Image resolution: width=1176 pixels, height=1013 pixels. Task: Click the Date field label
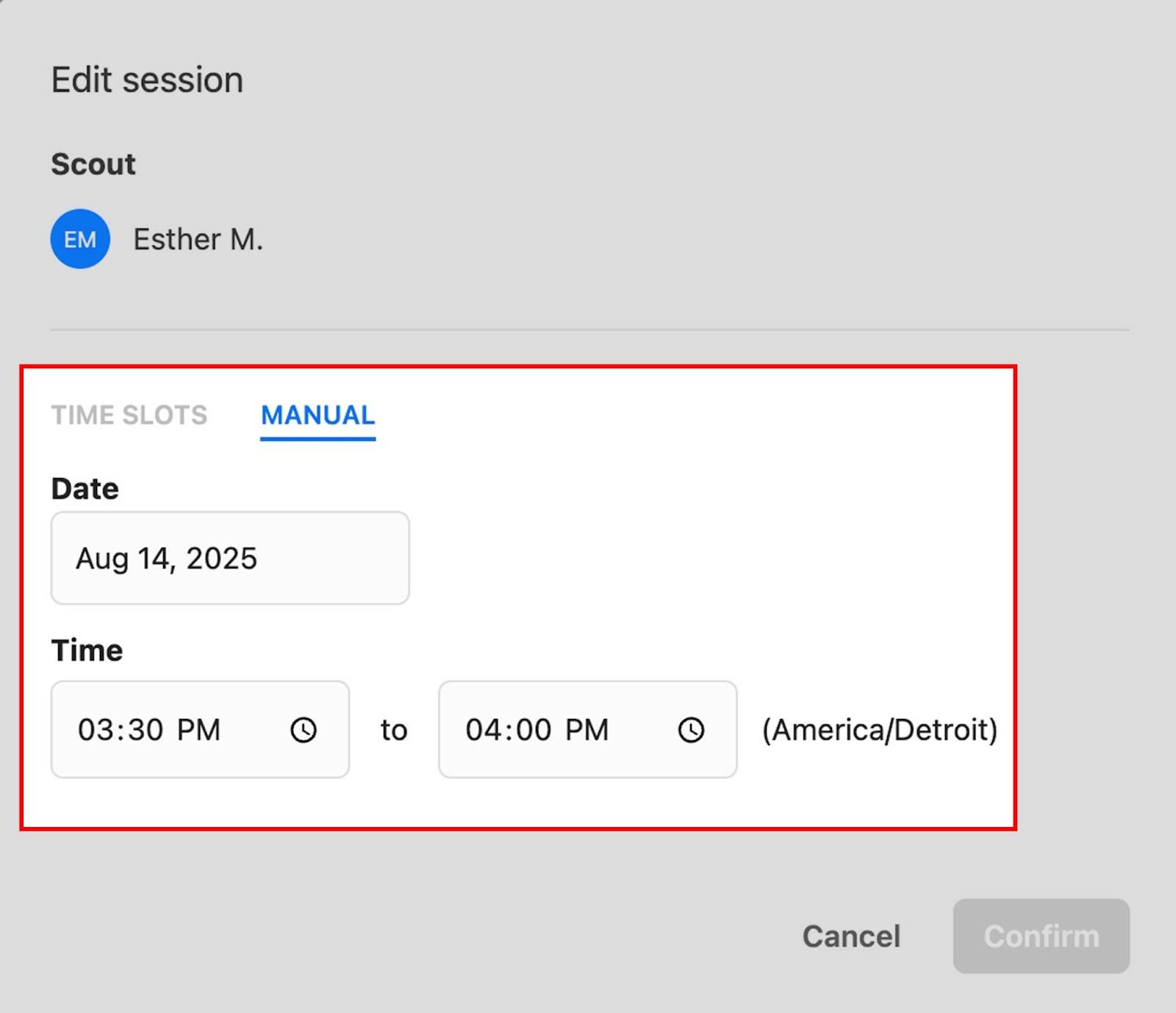pos(85,489)
